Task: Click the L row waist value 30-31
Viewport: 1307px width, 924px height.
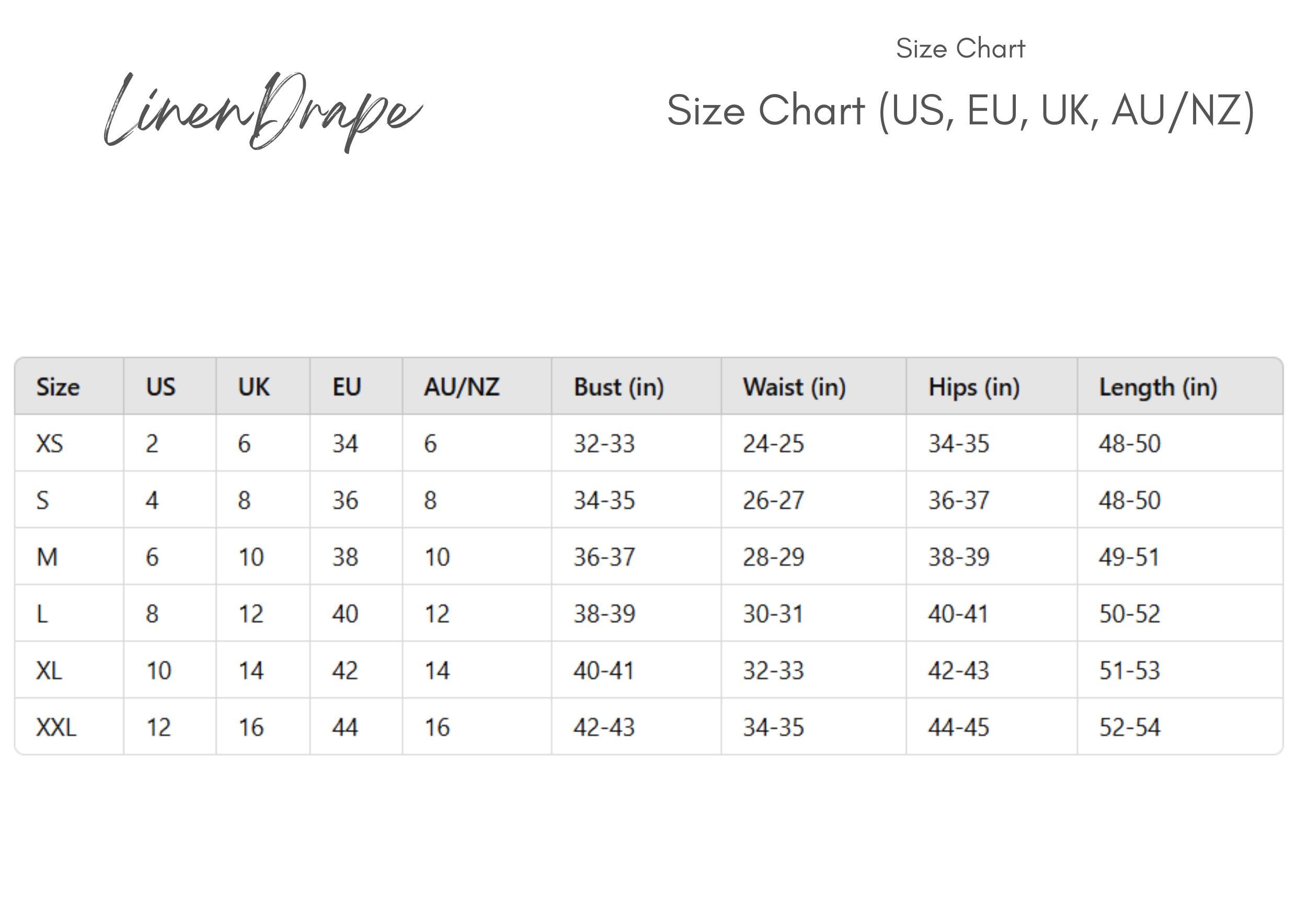Action: click(x=773, y=614)
